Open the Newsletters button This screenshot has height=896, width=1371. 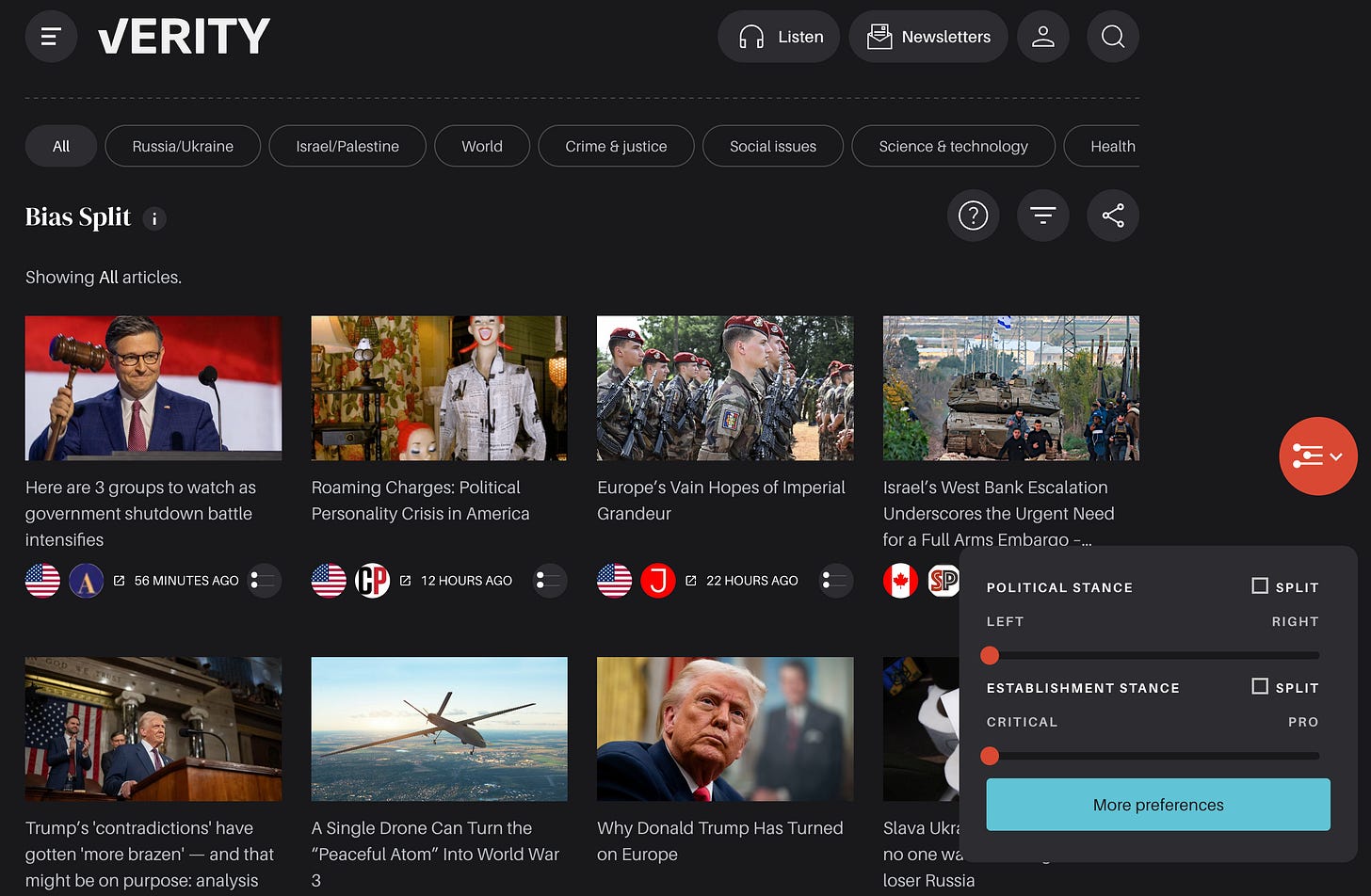928,37
